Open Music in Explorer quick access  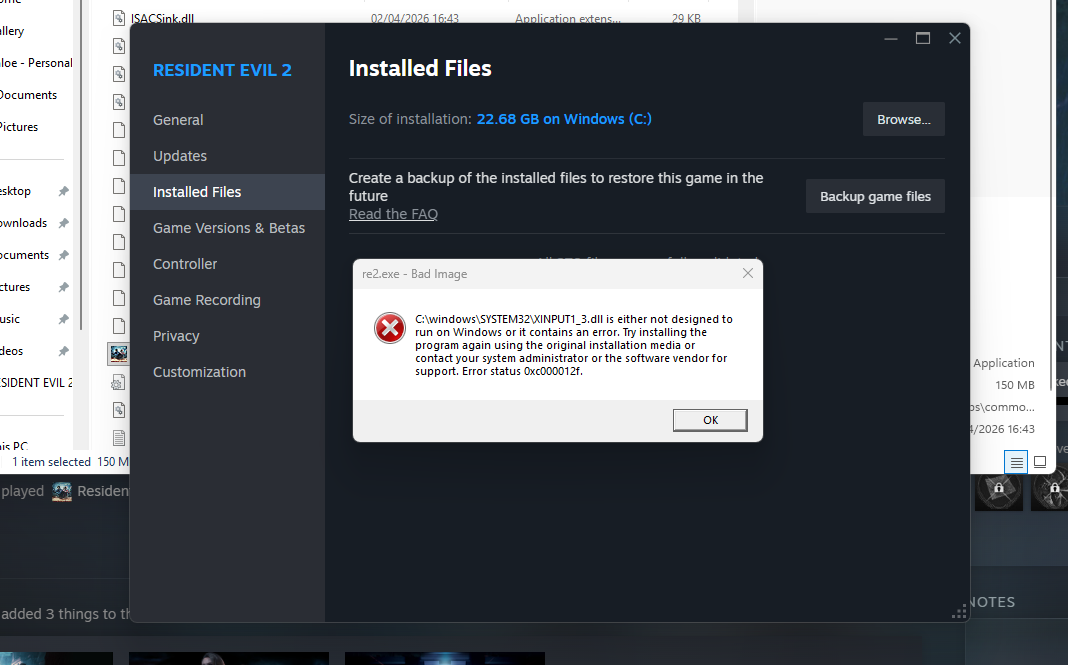tap(10, 319)
